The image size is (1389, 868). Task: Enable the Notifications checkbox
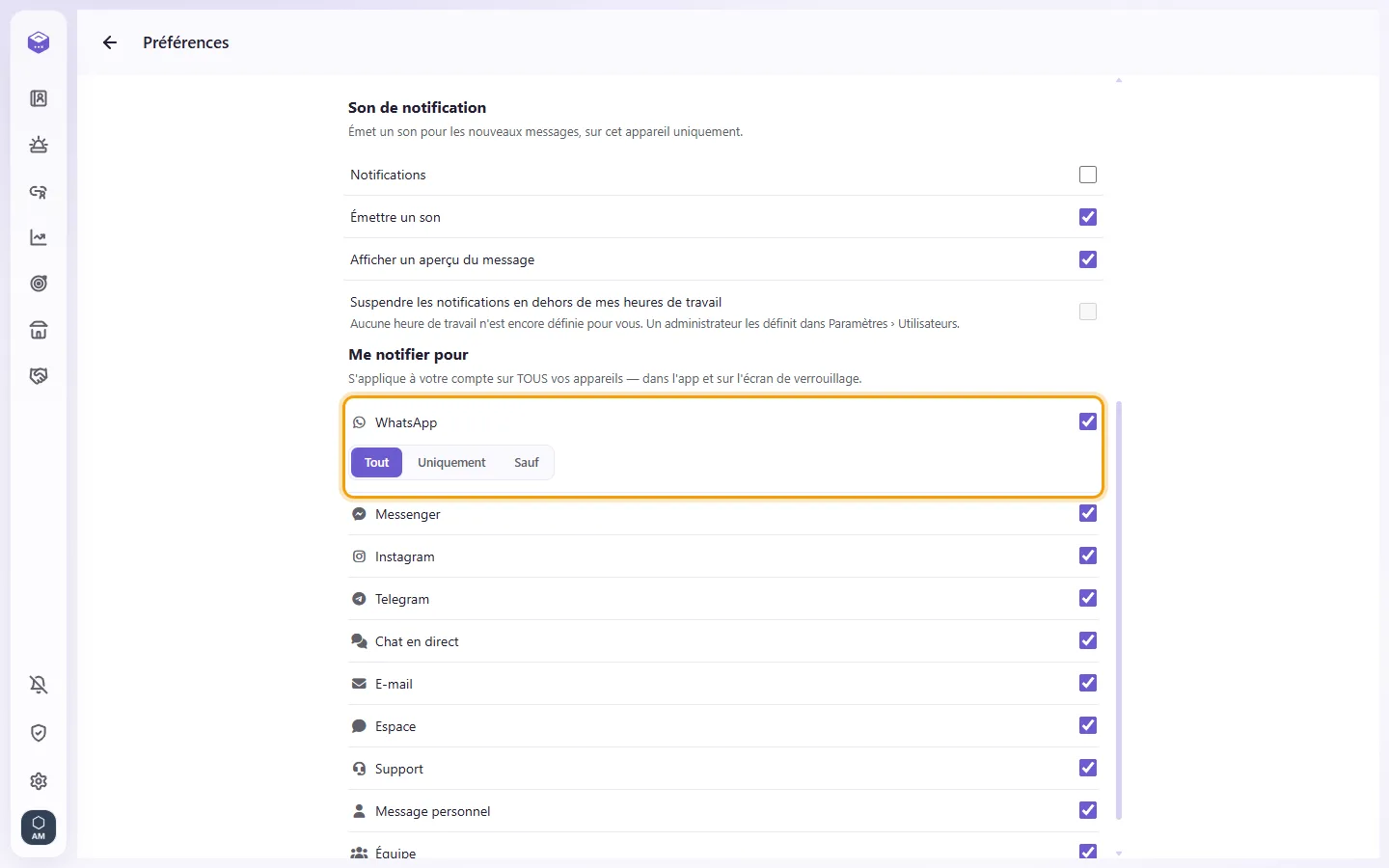(x=1088, y=175)
